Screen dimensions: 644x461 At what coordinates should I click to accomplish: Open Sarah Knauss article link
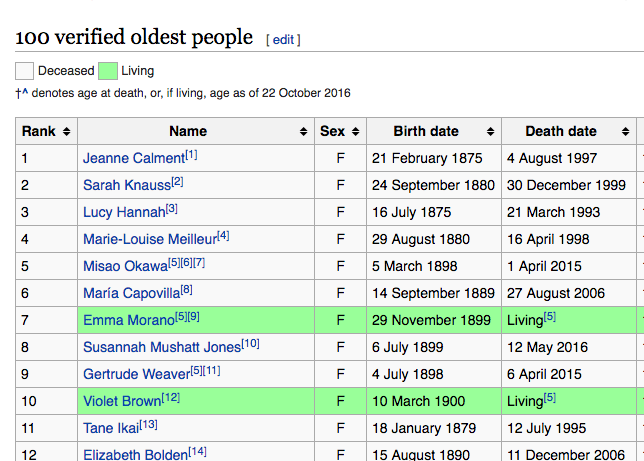[127, 185]
